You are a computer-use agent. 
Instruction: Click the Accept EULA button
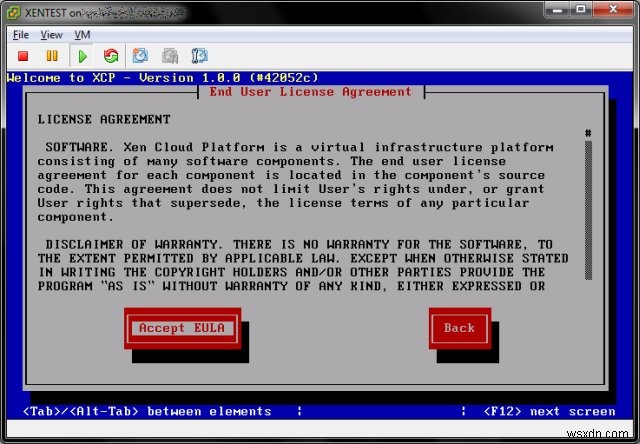182,329
